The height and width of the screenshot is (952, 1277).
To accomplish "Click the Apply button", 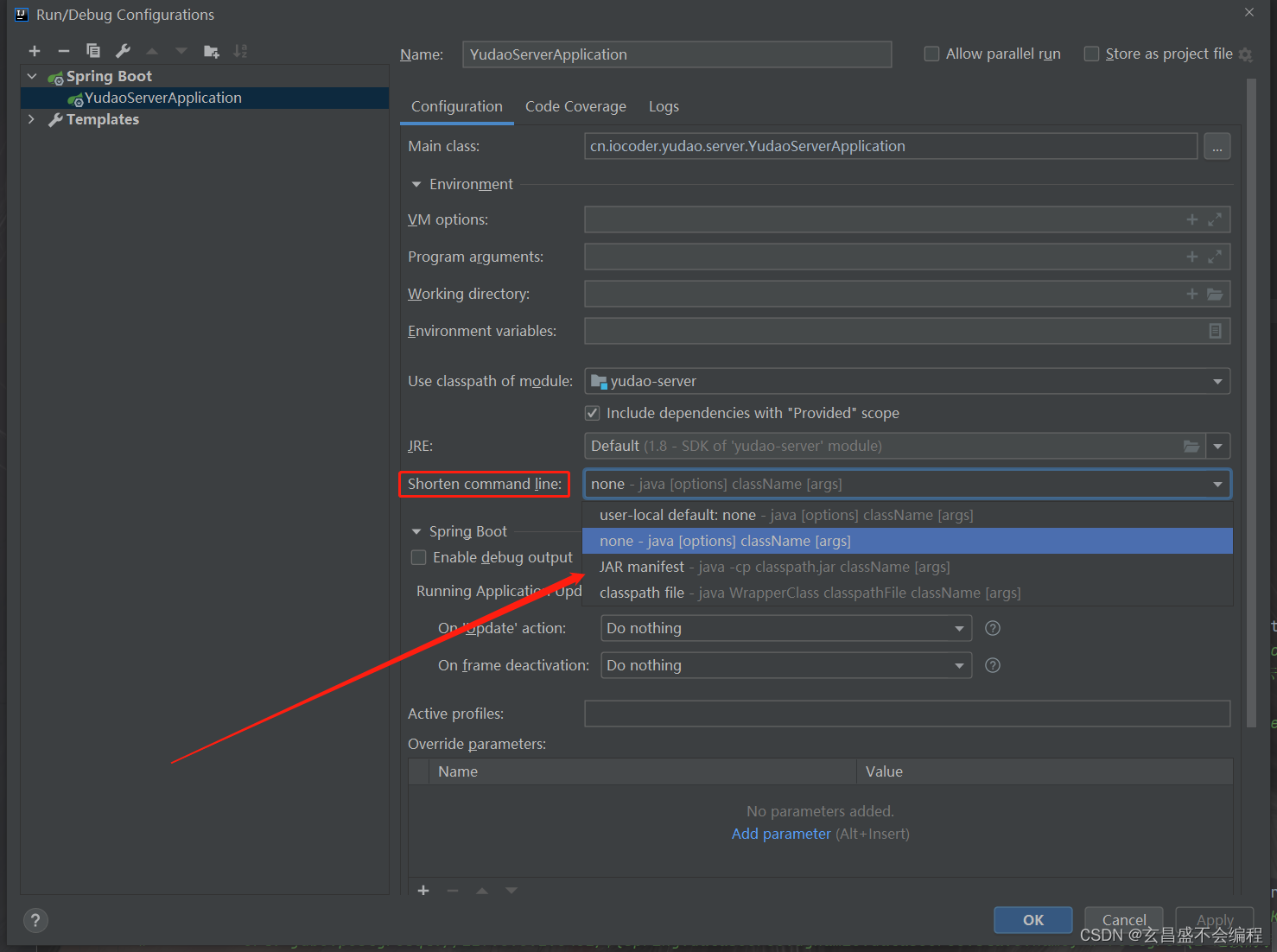I will (1215, 920).
